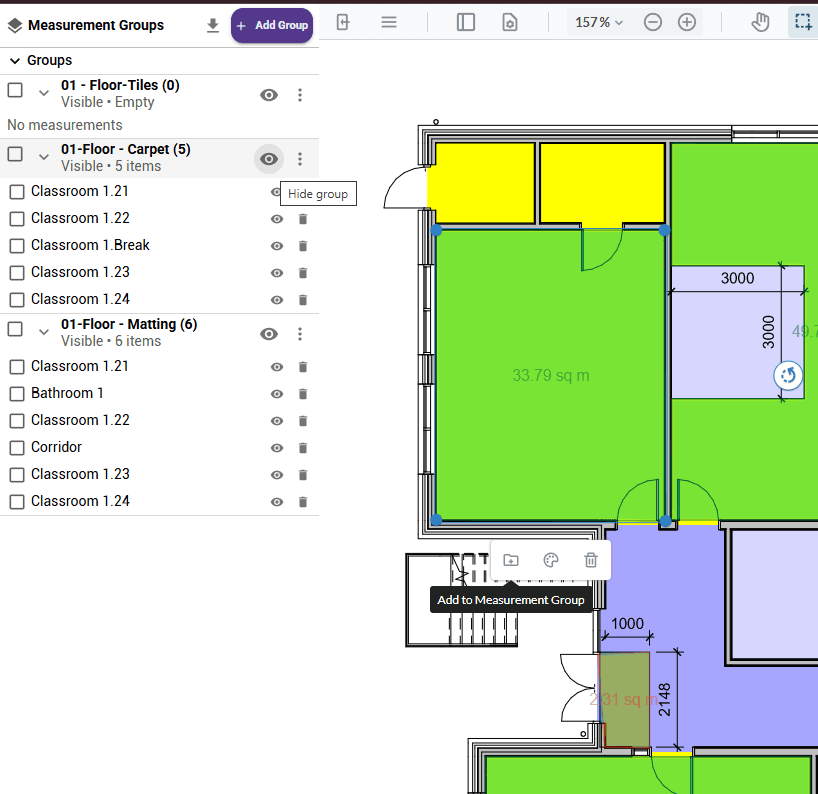Click the 1000 dimension label

point(627,624)
